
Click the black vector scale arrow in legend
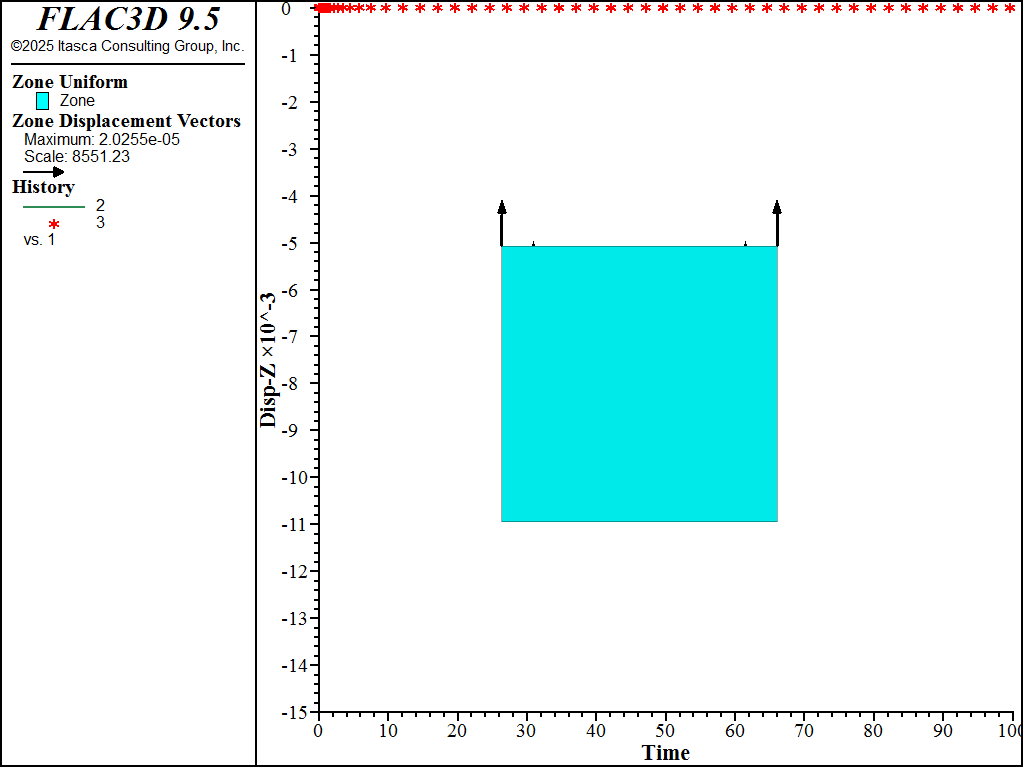(x=44, y=172)
